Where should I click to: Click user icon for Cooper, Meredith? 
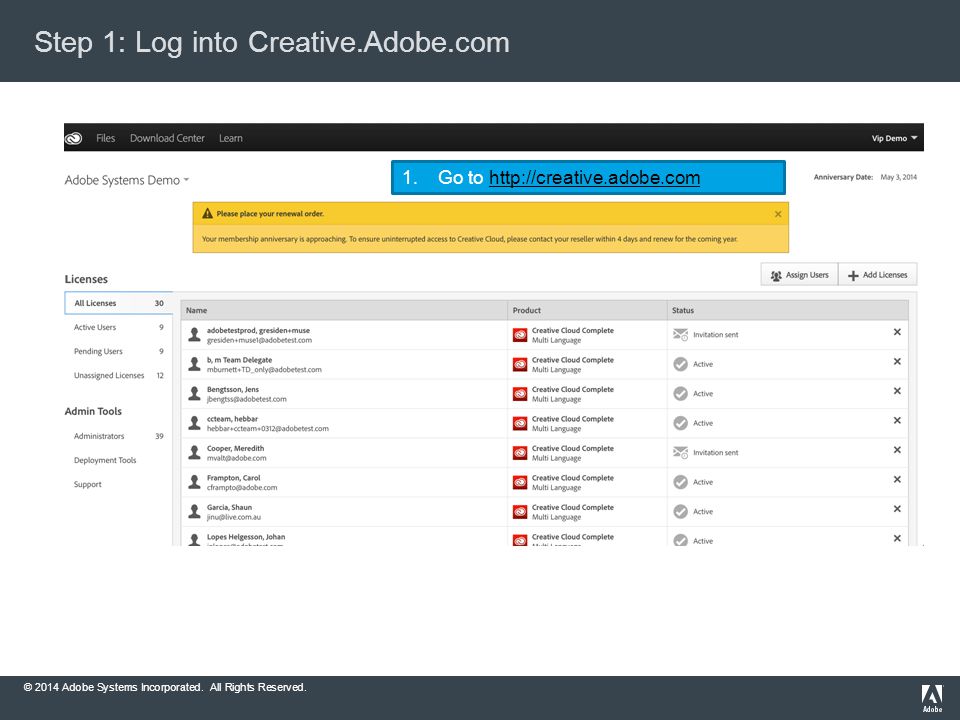194,452
